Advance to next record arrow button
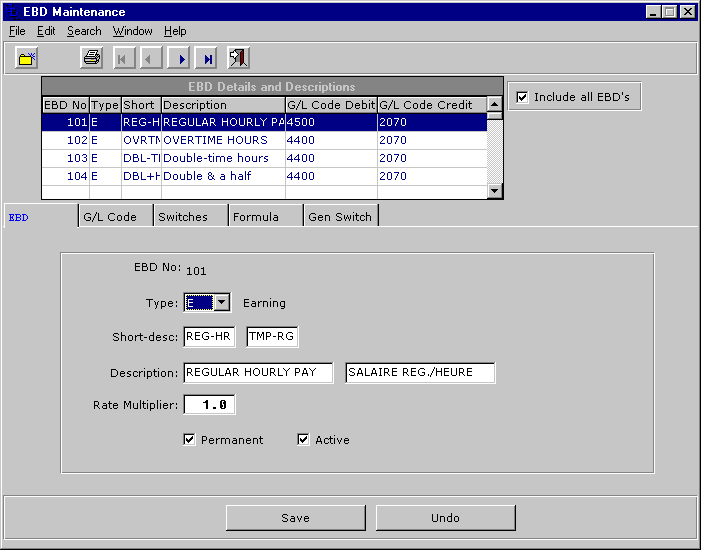Image resolution: width=701 pixels, height=550 pixels. (179, 58)
